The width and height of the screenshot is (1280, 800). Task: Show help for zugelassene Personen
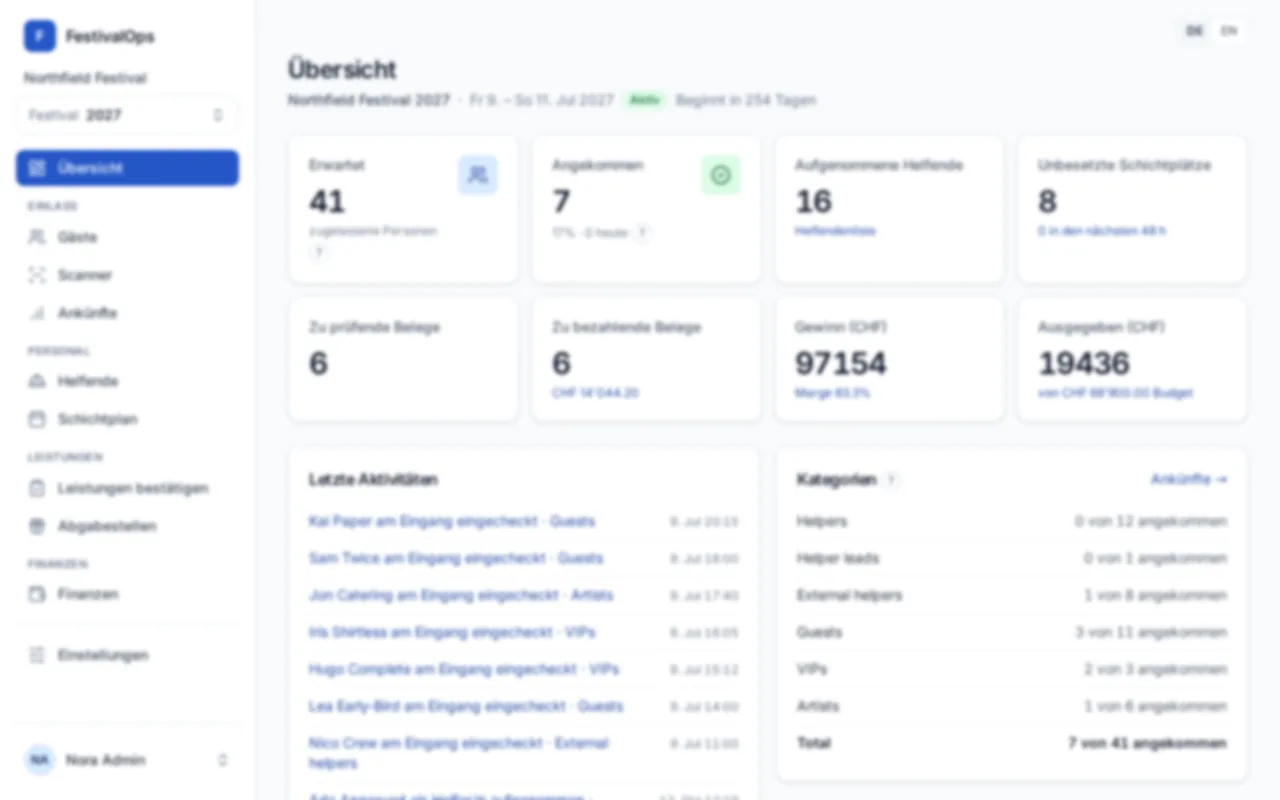click(319, 253)
